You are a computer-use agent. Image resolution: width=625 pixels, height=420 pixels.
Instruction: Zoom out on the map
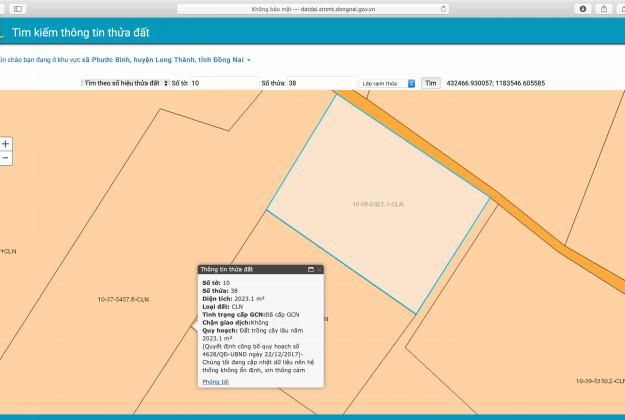pyautogui.click(x=6, y=158)
